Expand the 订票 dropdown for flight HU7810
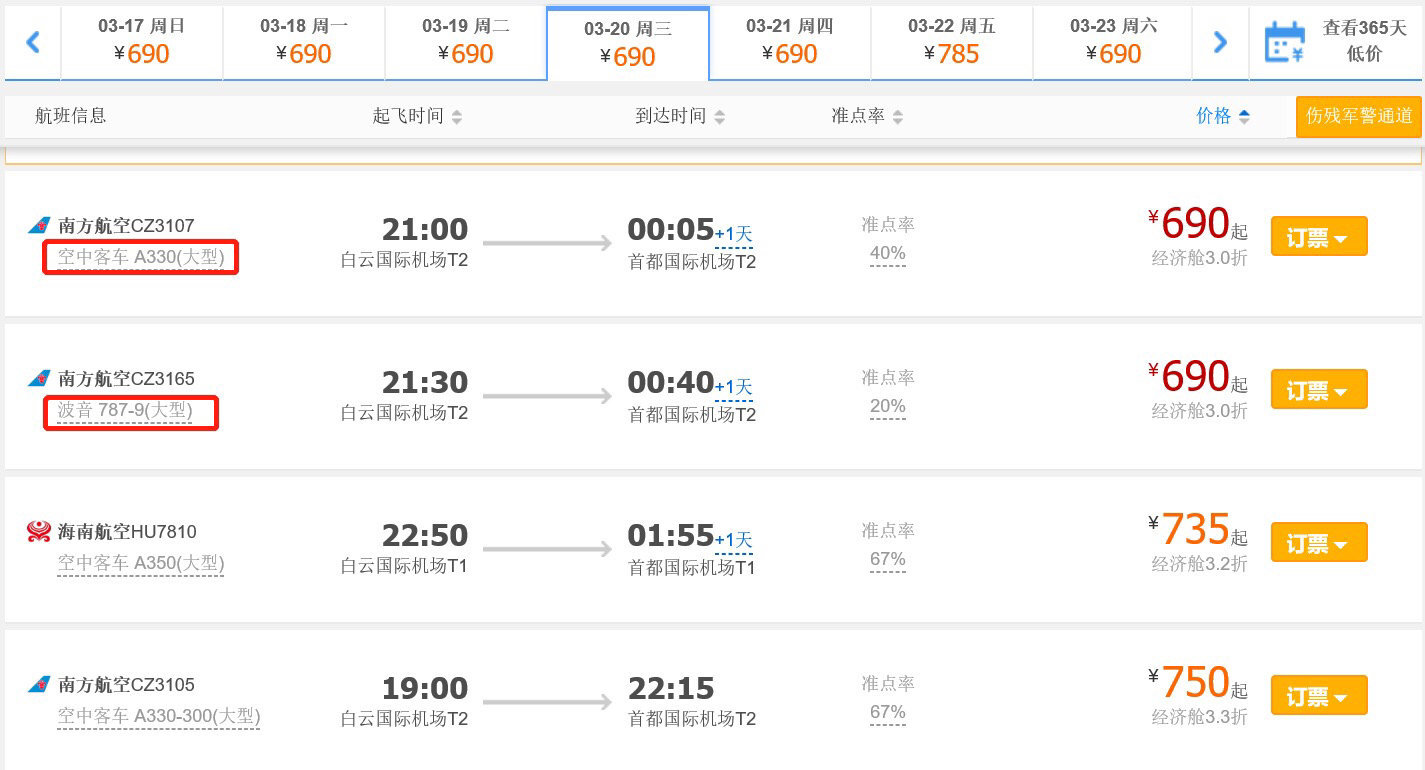Screen dimensions: 1425x770 point(1318,543)
